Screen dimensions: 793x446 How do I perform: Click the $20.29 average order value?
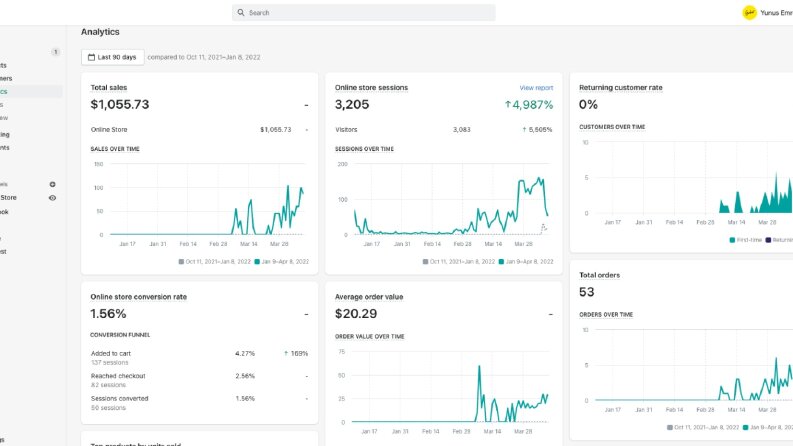(356, 314)
